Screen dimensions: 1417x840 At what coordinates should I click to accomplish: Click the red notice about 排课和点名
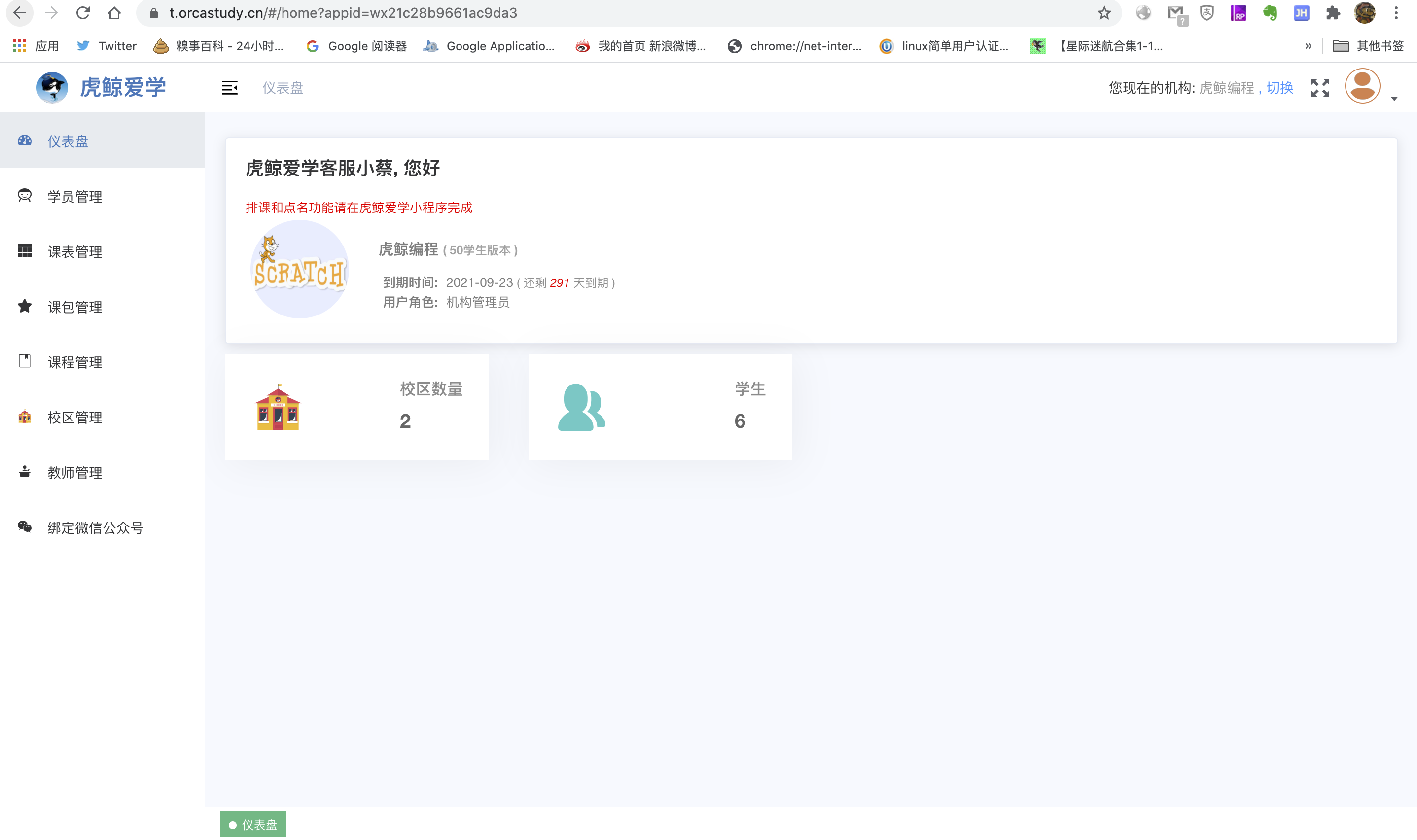[x=359, y=207]
